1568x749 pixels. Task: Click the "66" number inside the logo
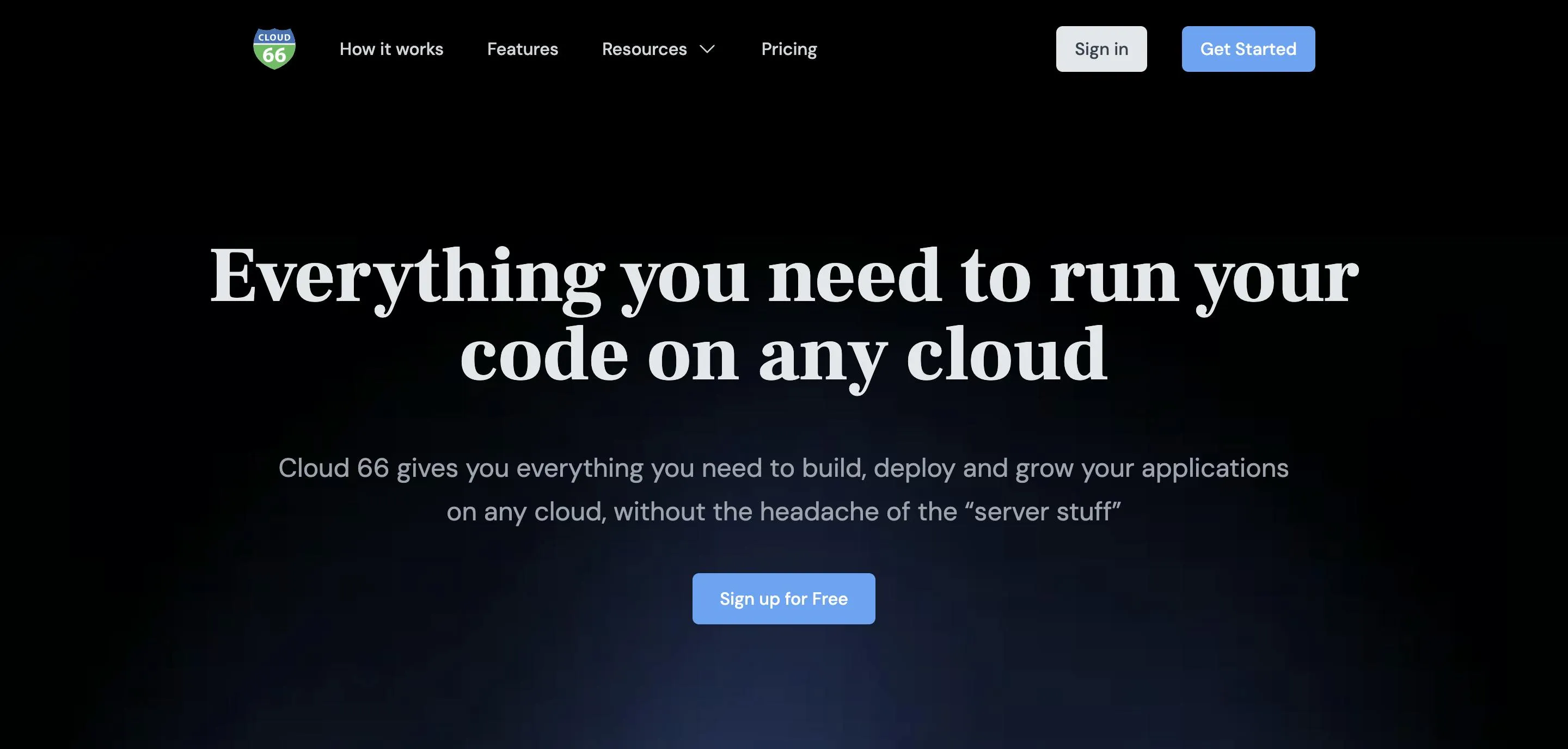click(274, 56)
